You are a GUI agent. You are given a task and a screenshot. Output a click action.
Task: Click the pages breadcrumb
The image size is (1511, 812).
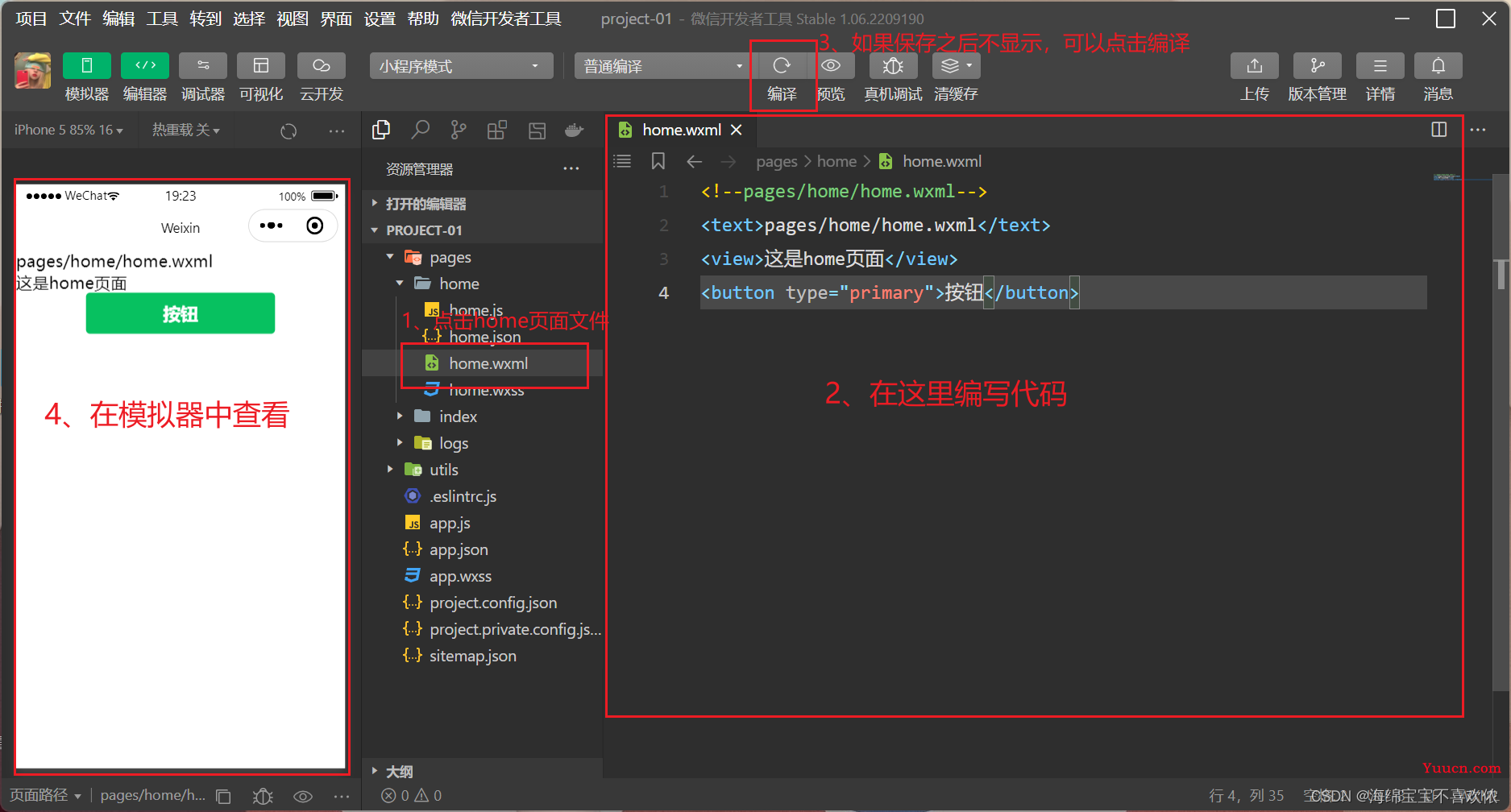[x=777, y=161]
